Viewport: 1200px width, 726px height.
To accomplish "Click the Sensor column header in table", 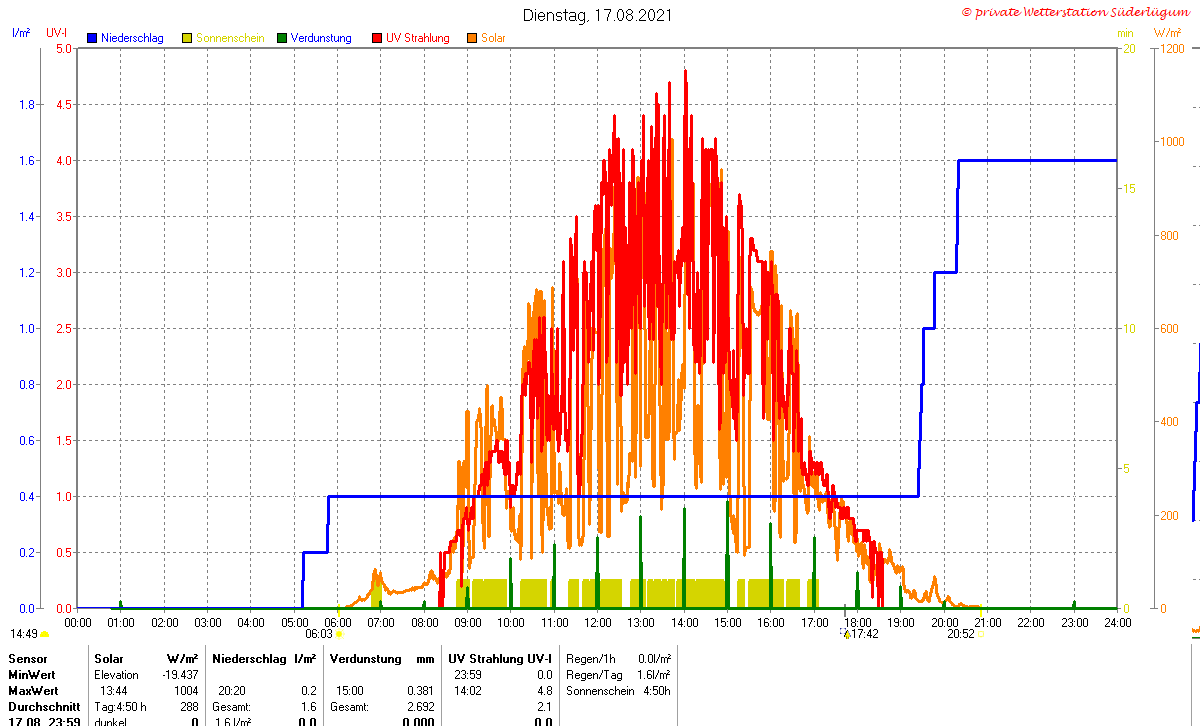I will coord(28,659).
